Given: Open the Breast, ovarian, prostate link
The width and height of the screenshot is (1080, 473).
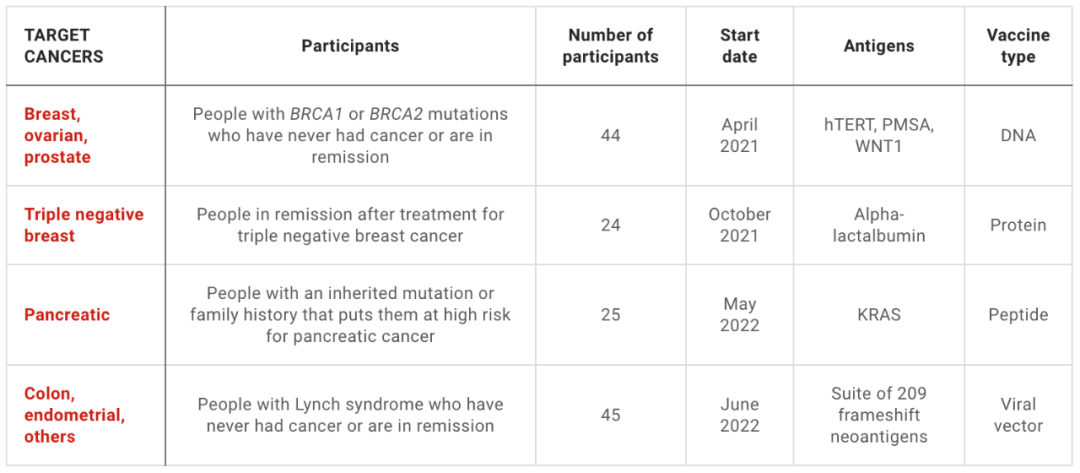Looking at the screenshot, I should [58, 135].
